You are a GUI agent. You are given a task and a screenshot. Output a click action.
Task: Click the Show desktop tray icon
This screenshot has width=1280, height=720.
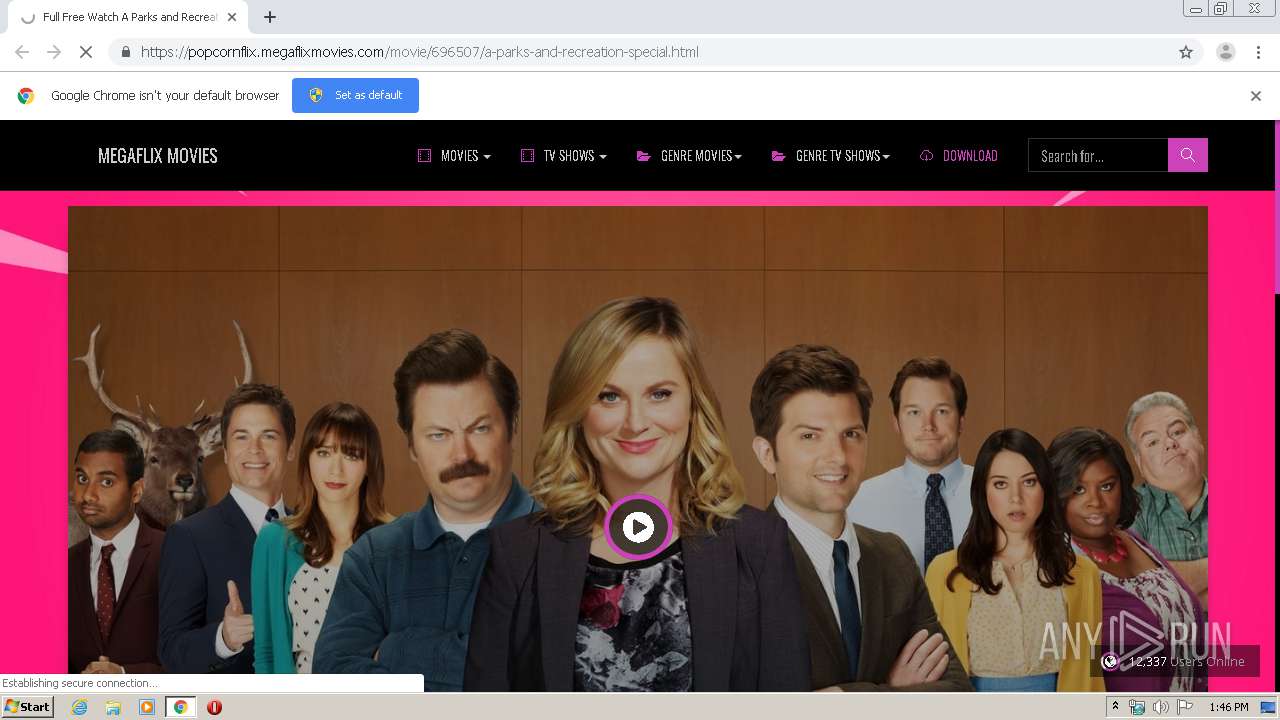pyautogui.click(x=1268, y=707)
